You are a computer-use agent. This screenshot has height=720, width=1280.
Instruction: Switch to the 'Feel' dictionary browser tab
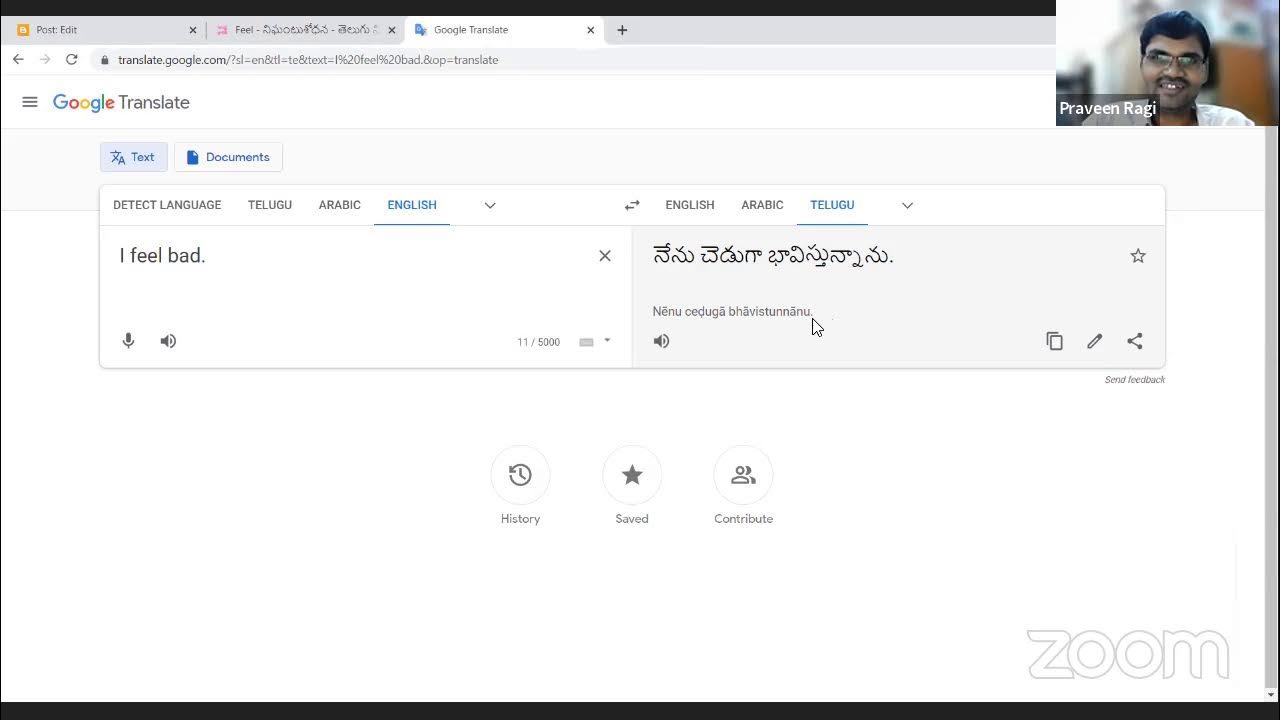click(x=305, y=30)
